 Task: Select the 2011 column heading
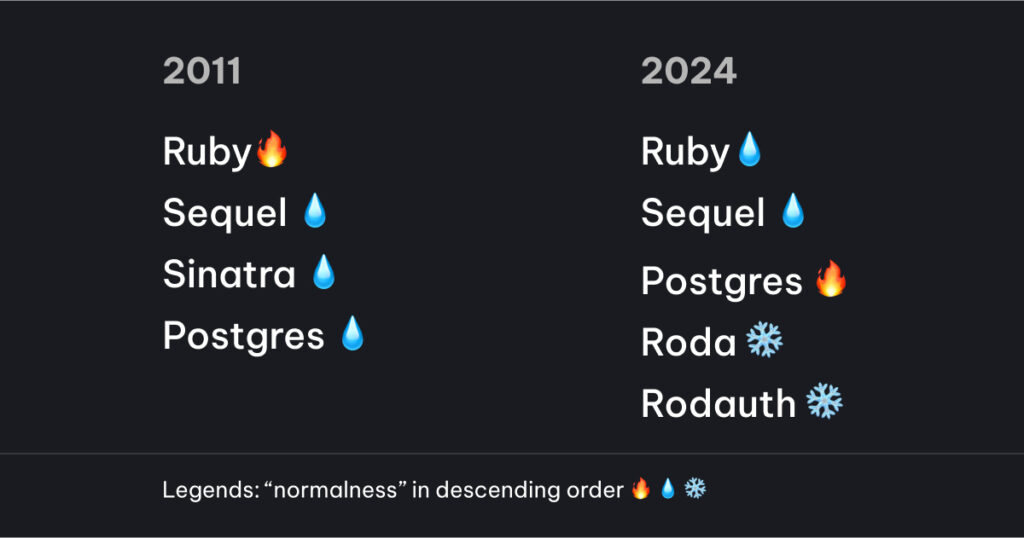[x=202, y=72]
